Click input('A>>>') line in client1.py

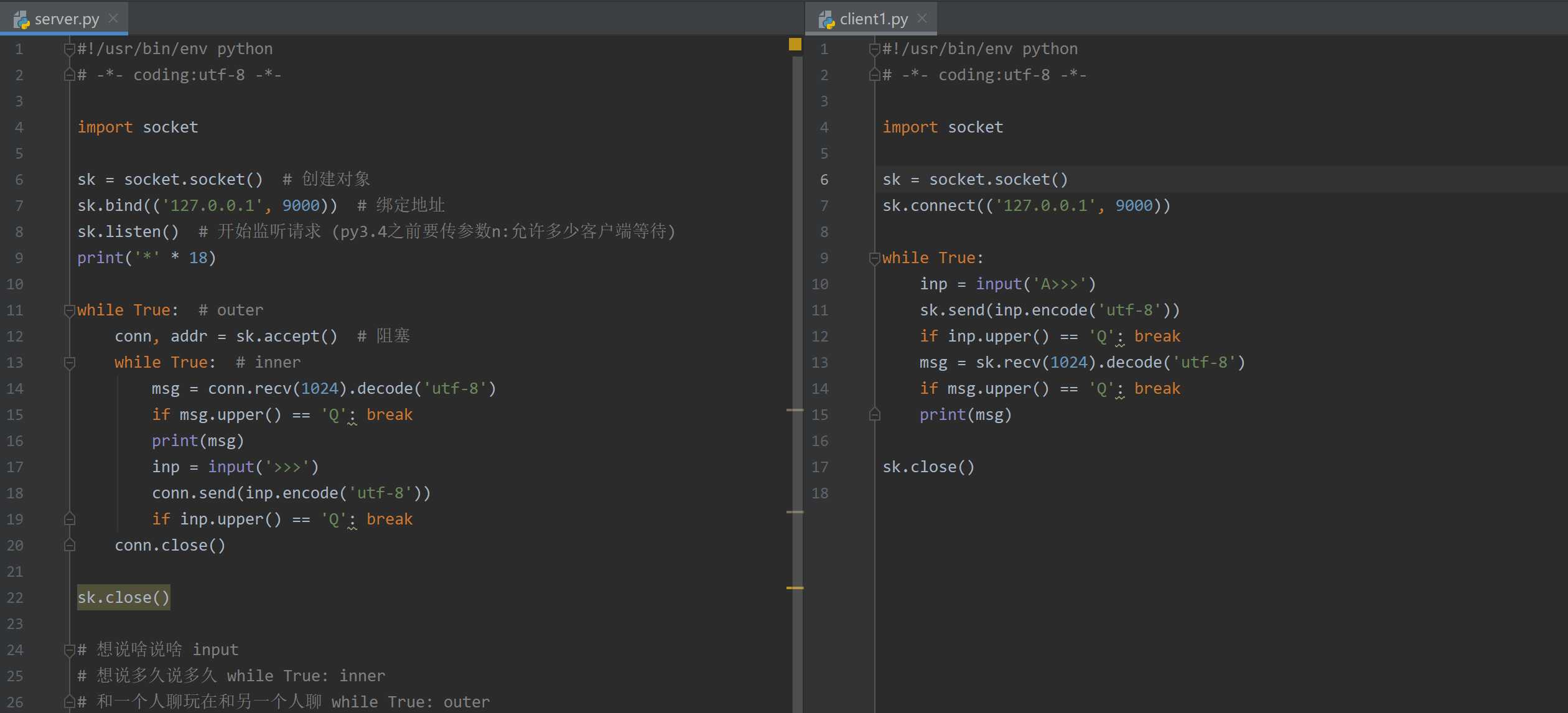coord(1008,284)
